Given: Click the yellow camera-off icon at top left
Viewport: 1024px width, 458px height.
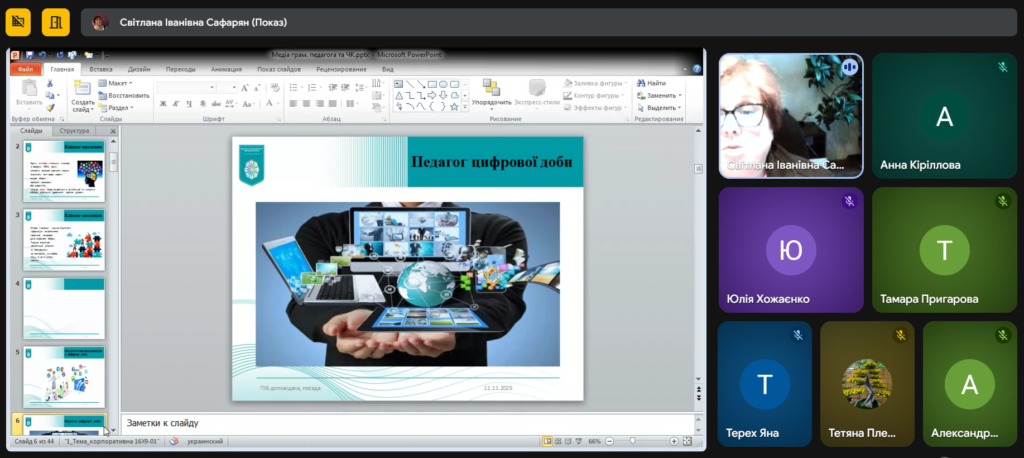Looking at the screenshot, I should 18,21.
